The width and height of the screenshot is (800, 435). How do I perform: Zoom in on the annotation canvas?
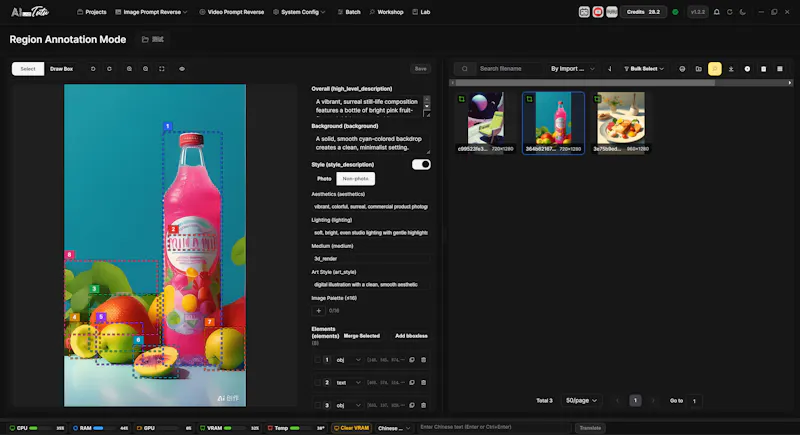129,69
